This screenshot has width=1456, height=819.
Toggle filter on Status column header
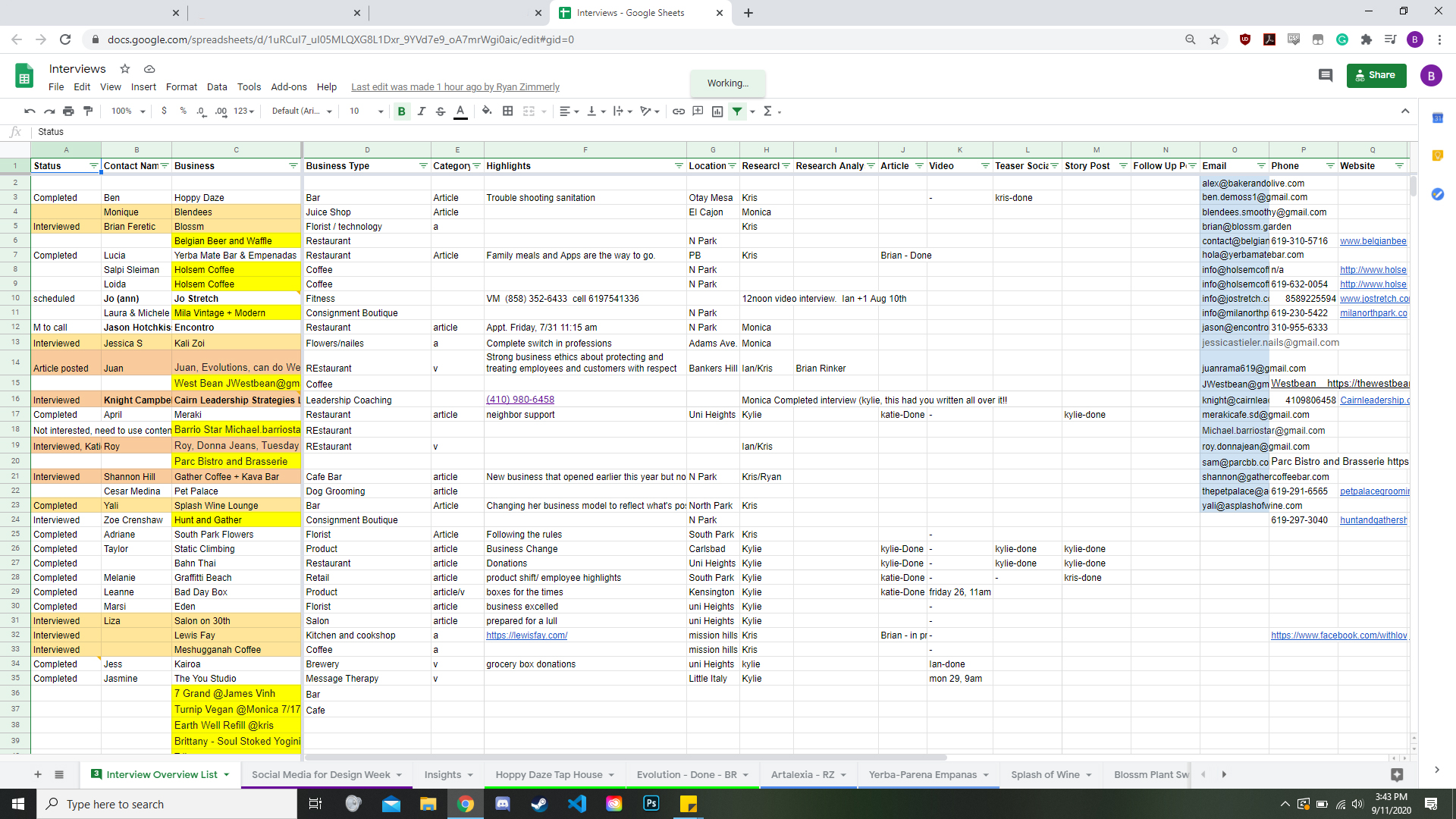click(x=93, y=166)
